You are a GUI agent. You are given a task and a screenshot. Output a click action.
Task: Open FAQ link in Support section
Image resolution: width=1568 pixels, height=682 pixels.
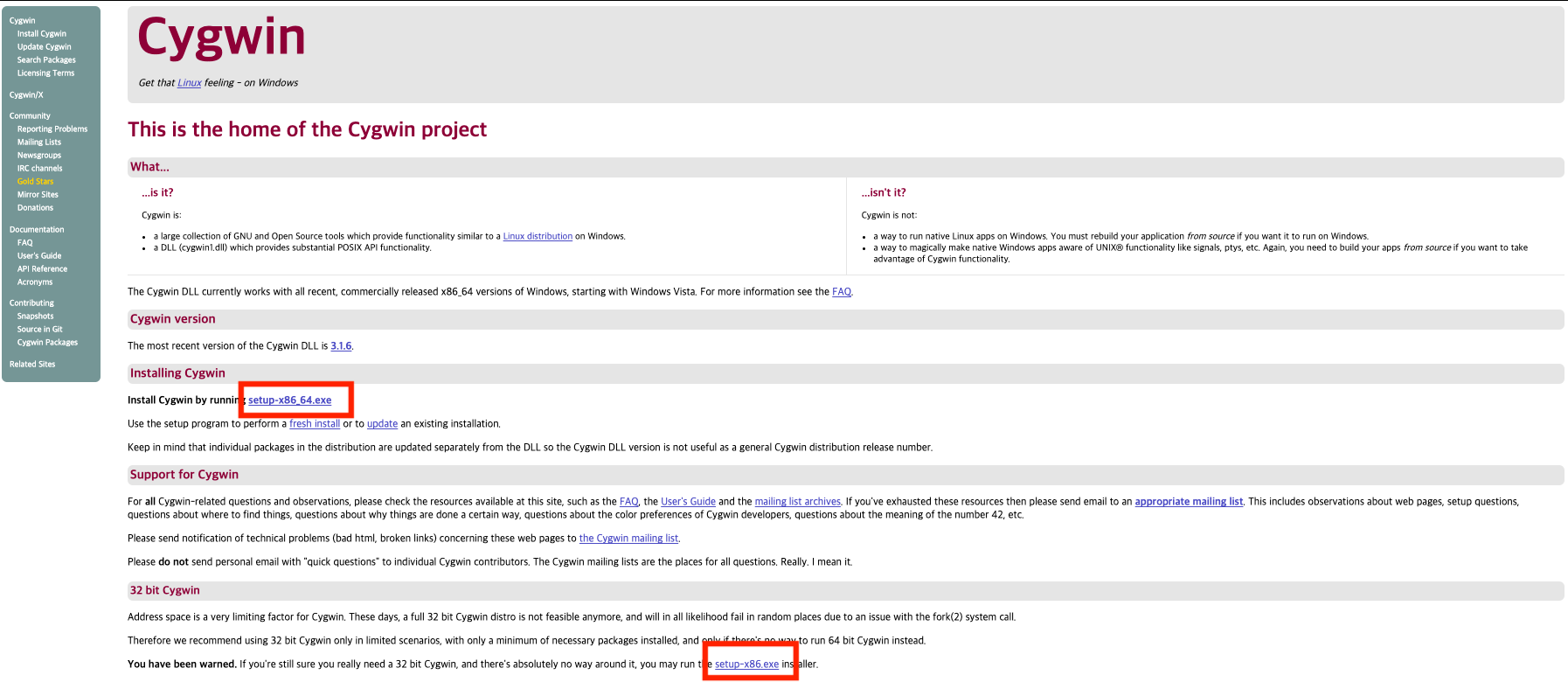(628, 501)
